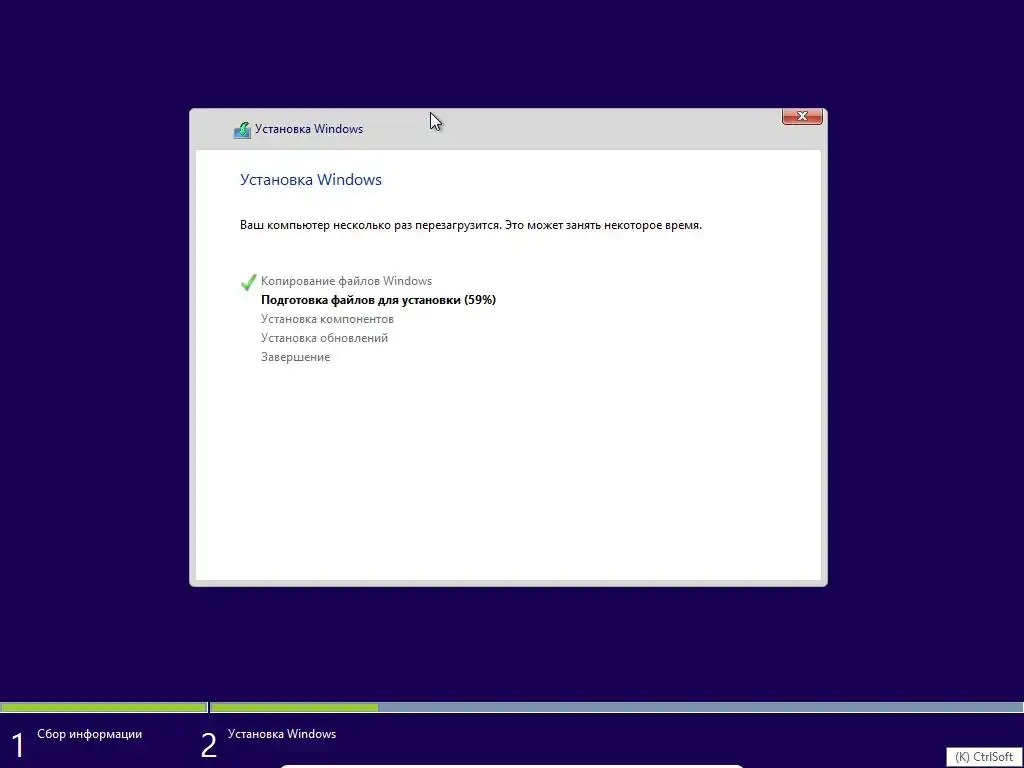Click the '(K) CtrlSoft' label in corner

coord(984,756)
